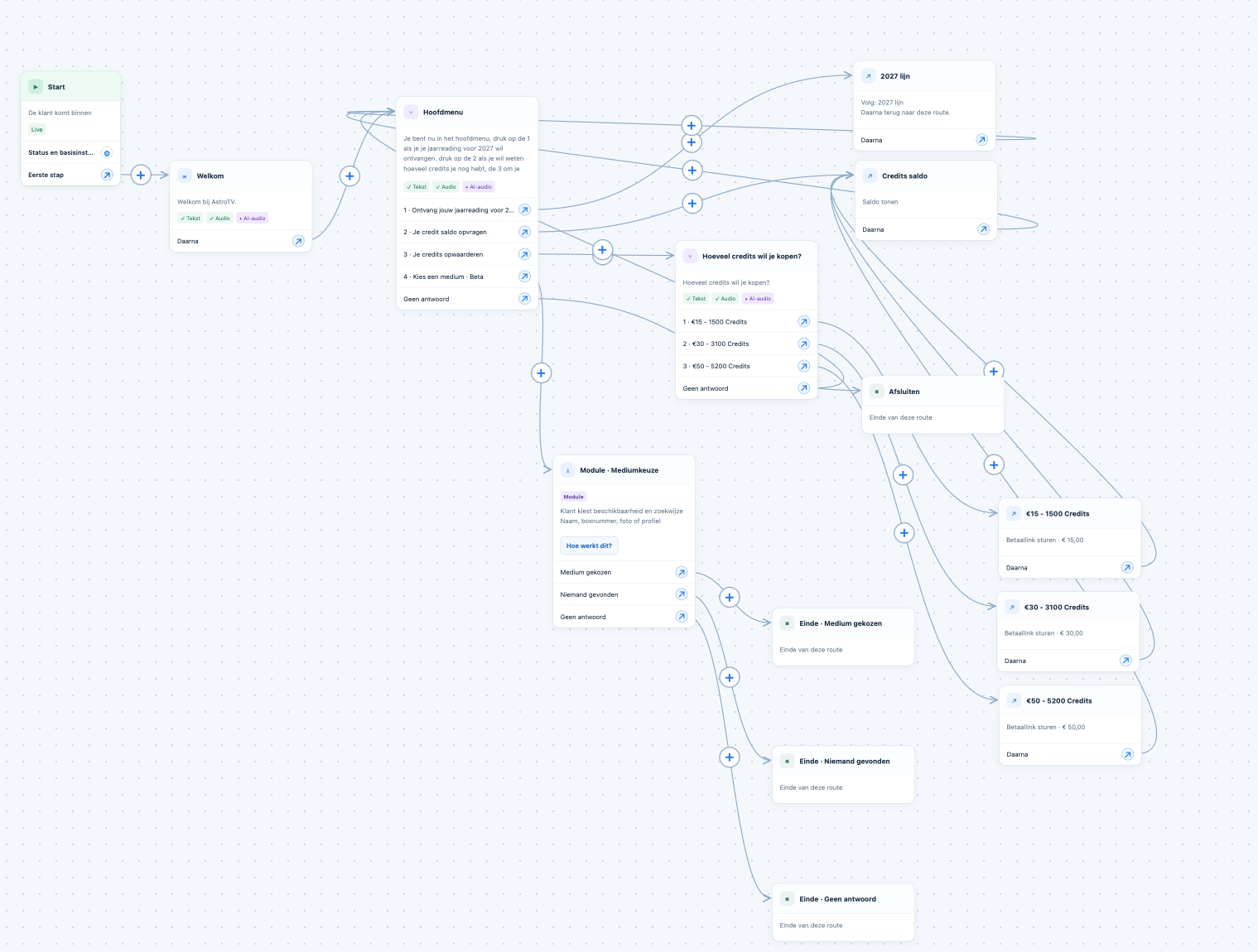The image size is (1258, 952).
Task: Click the stop icon in Afsluiten node
Action: pyautogui.click(x=876, y=392)
